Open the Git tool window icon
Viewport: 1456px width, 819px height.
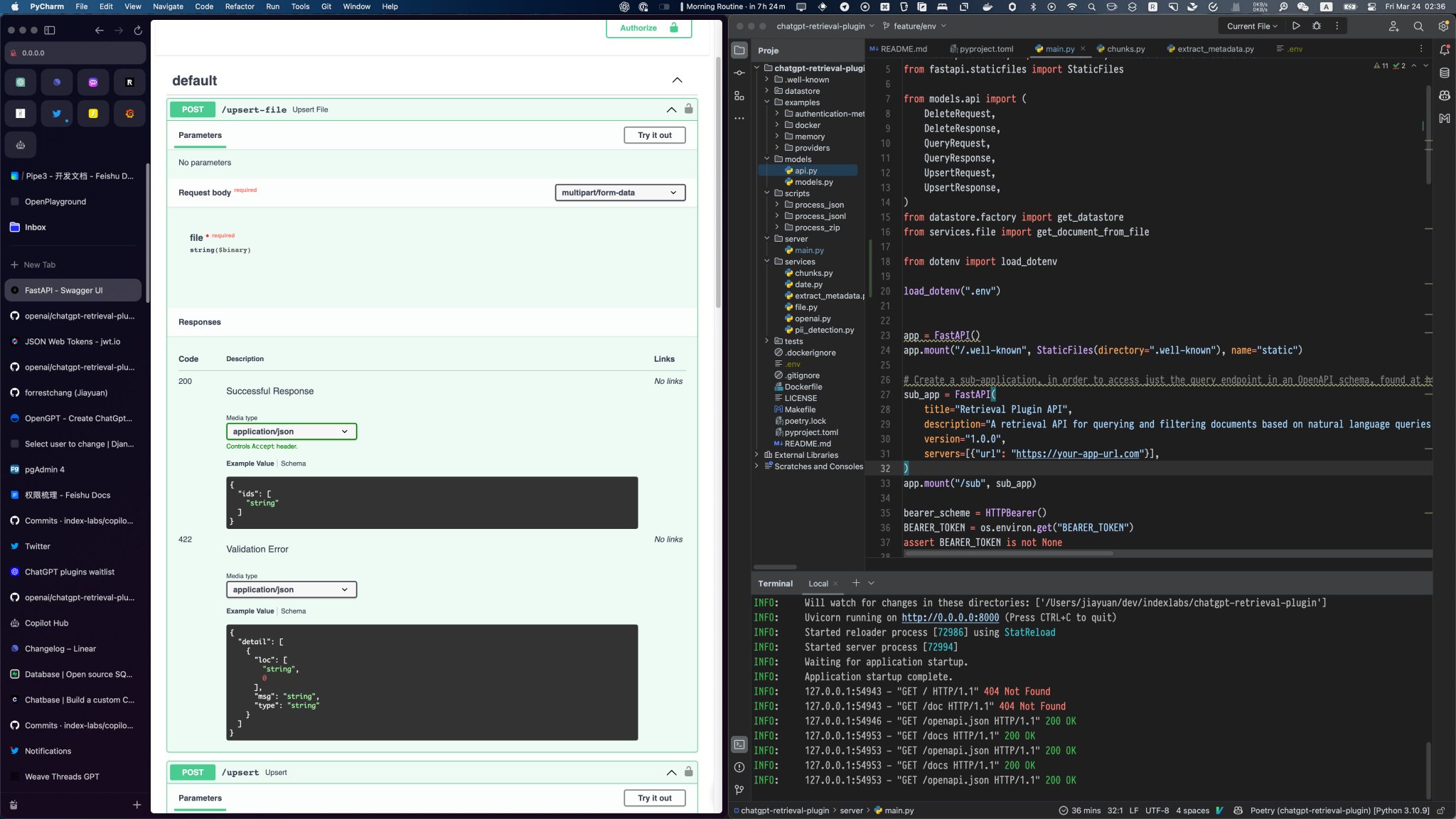pos(739,790)
